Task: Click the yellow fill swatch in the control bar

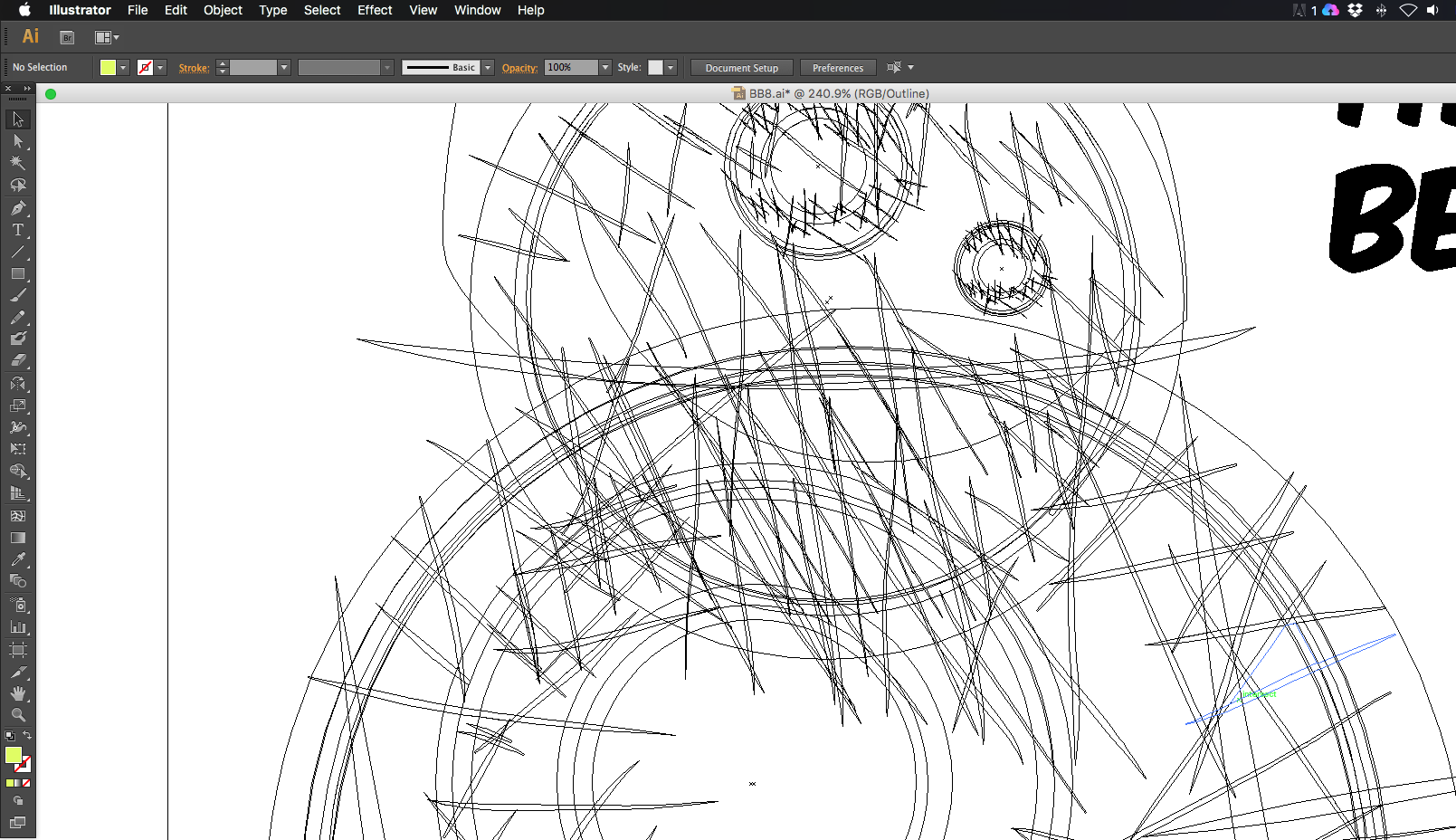Action: (108, 68)
